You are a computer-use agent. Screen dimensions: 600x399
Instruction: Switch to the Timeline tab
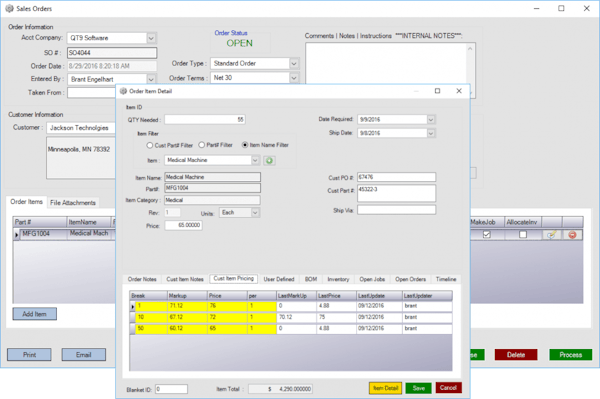point(446,279)
